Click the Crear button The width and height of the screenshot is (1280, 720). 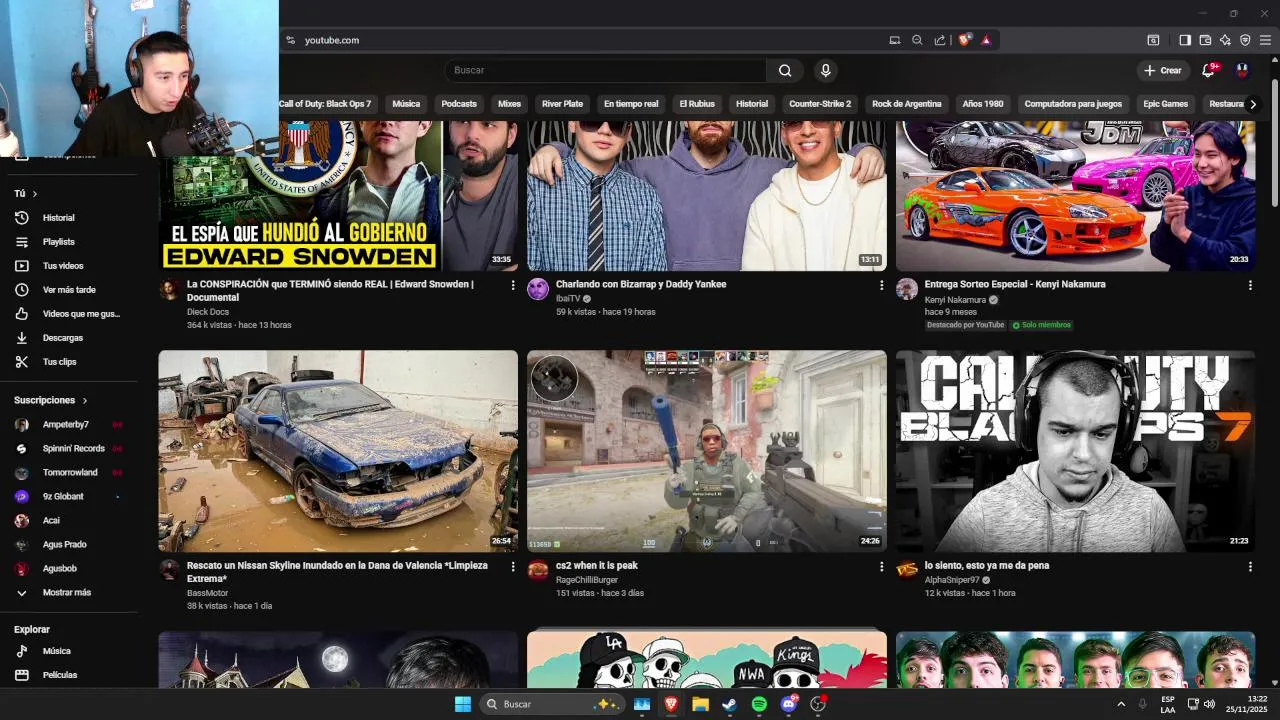click(1163, 70)
